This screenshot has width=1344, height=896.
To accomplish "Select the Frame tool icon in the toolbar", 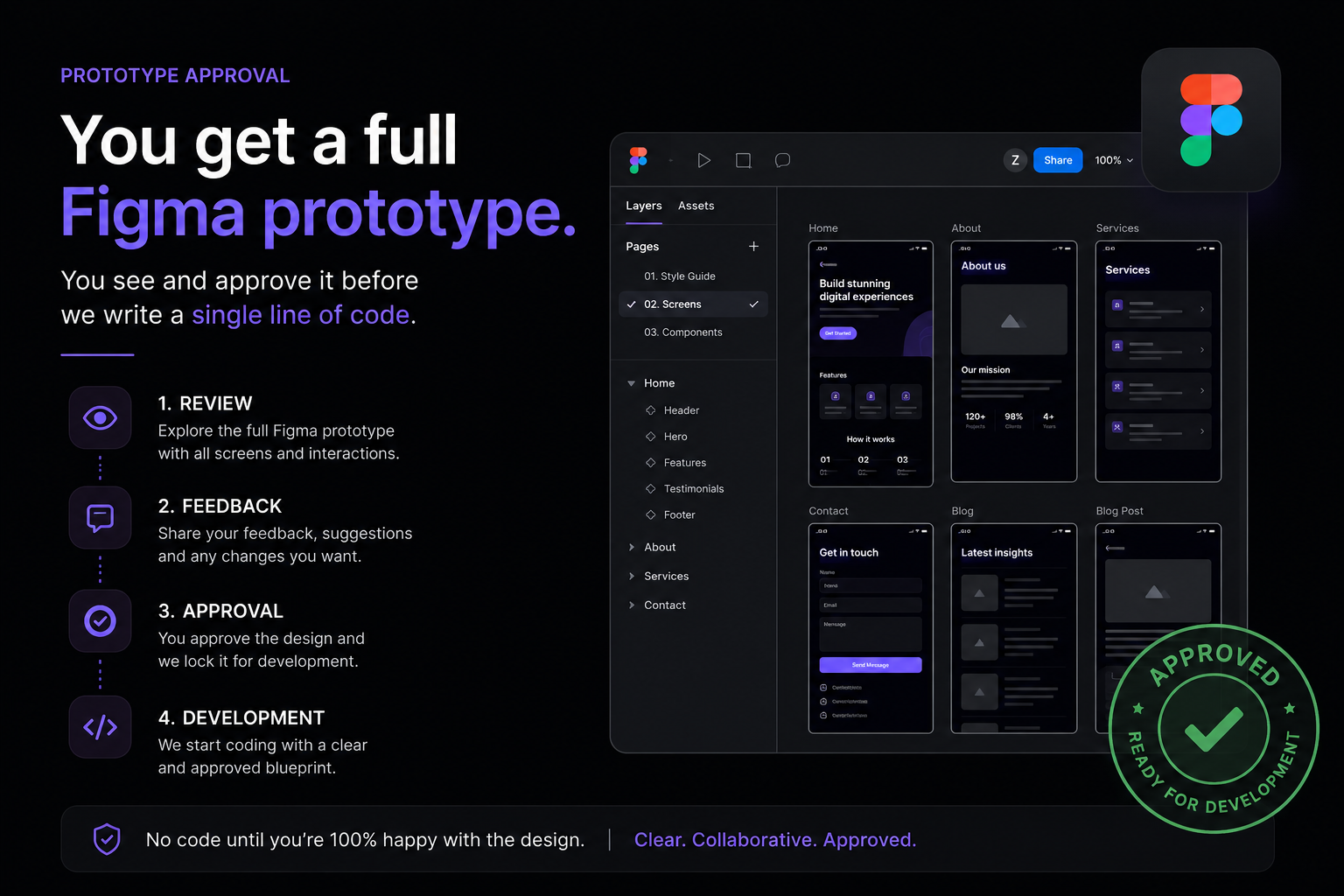I will [744, 160].
